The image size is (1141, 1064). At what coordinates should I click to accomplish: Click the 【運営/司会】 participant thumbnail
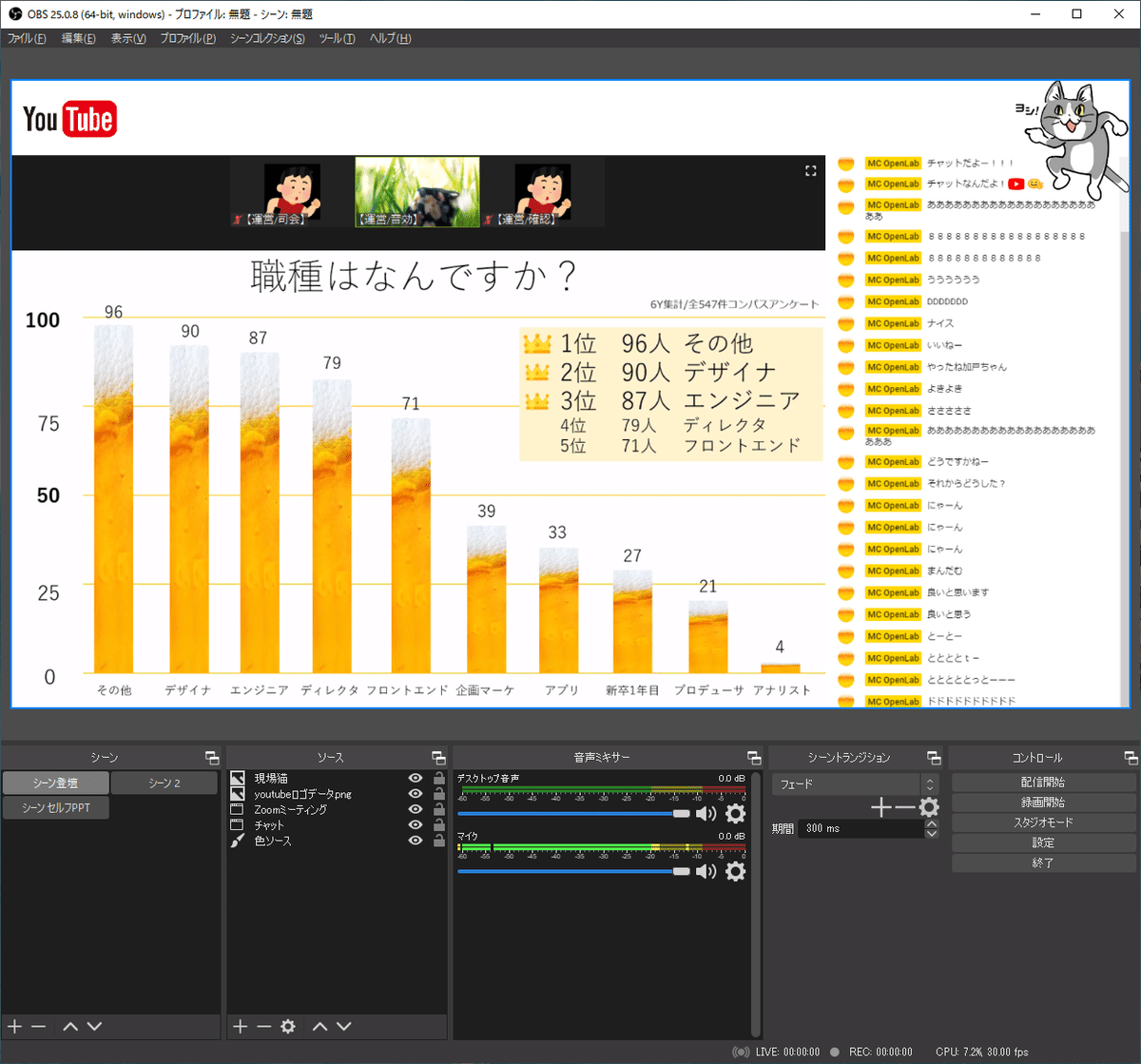point(291,193)
